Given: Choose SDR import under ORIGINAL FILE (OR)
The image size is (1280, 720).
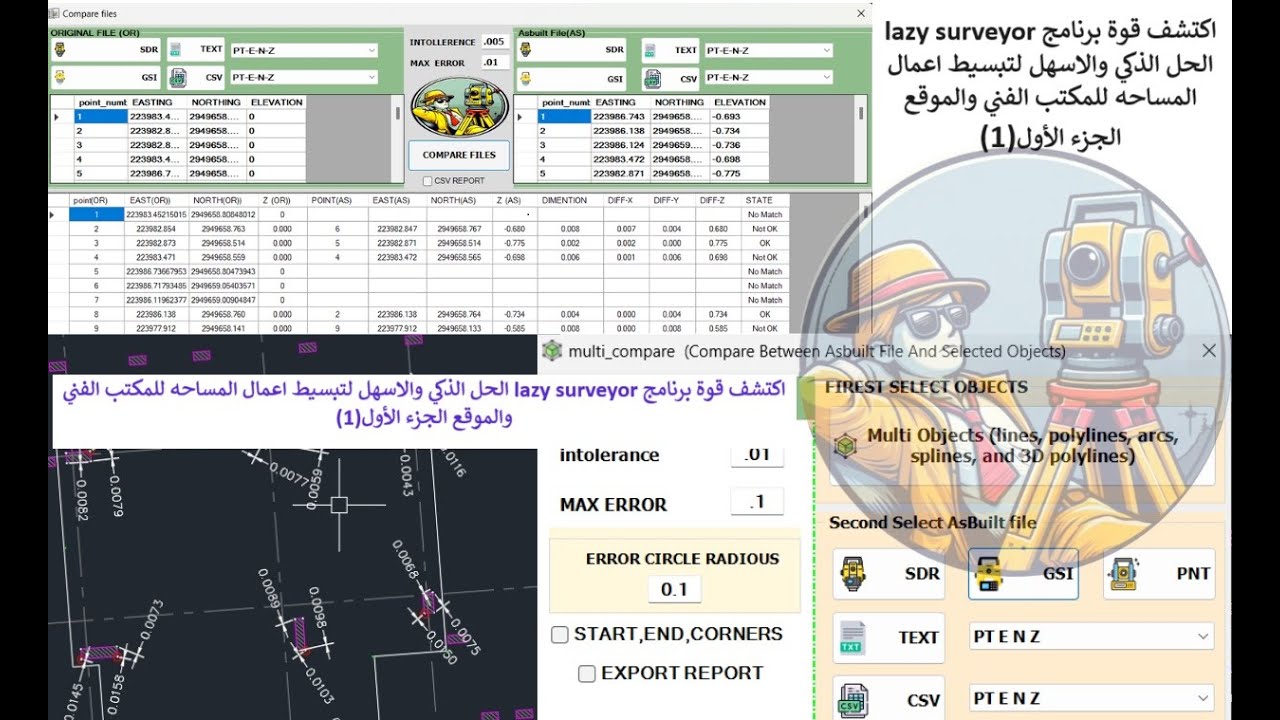Looking at the screenshot, I should pyautogui.click(x=107, y=49).
